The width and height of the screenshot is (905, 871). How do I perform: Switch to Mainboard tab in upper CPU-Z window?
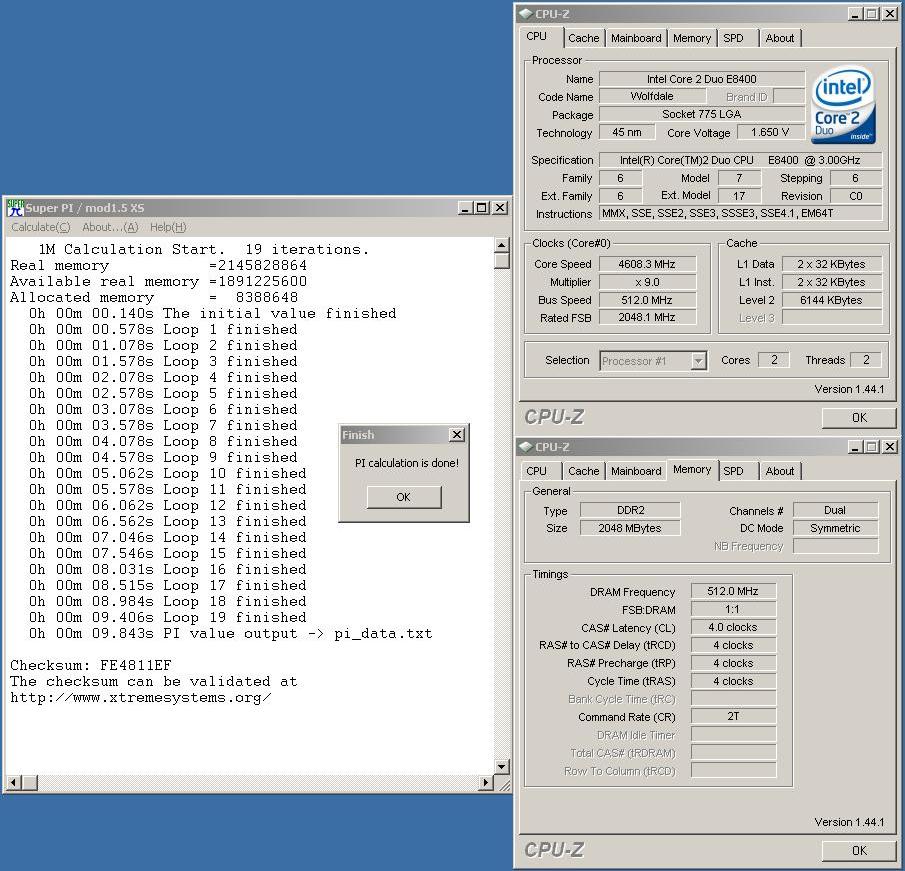[x=636, y=38]
